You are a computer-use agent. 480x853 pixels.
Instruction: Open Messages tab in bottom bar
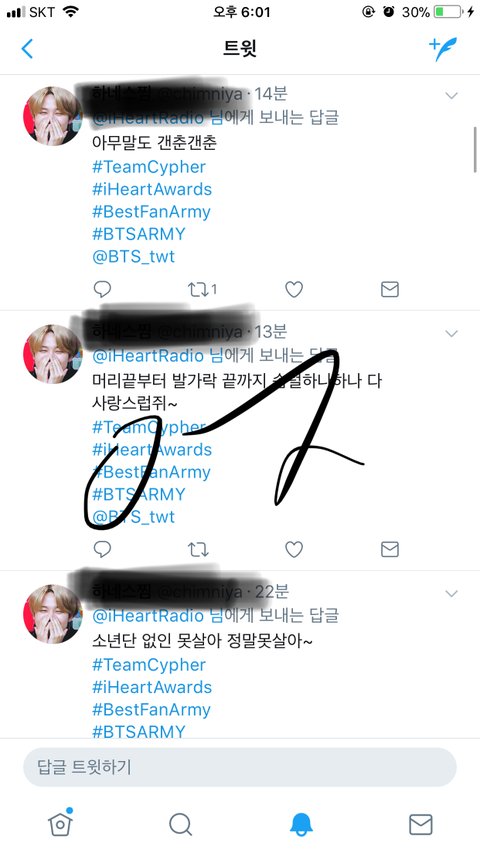[x=421, y=824]
